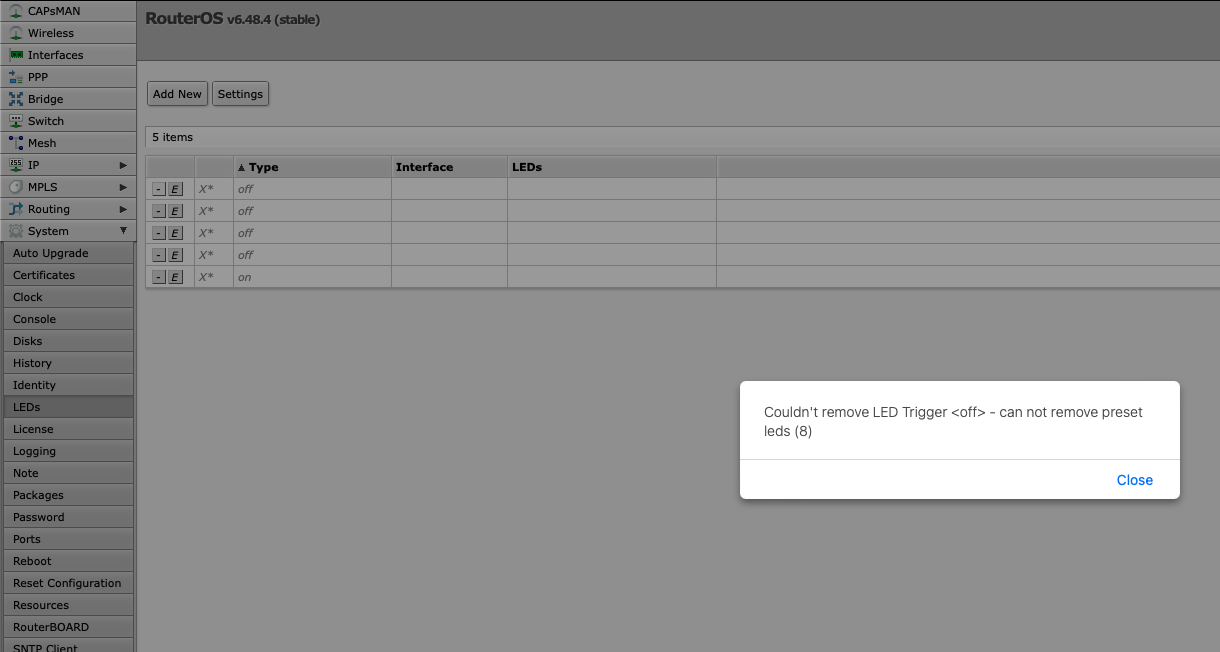Select the Switch icon
Image resolution: width=1220 pixels, height=652 pixels.
tap(16, 121)
